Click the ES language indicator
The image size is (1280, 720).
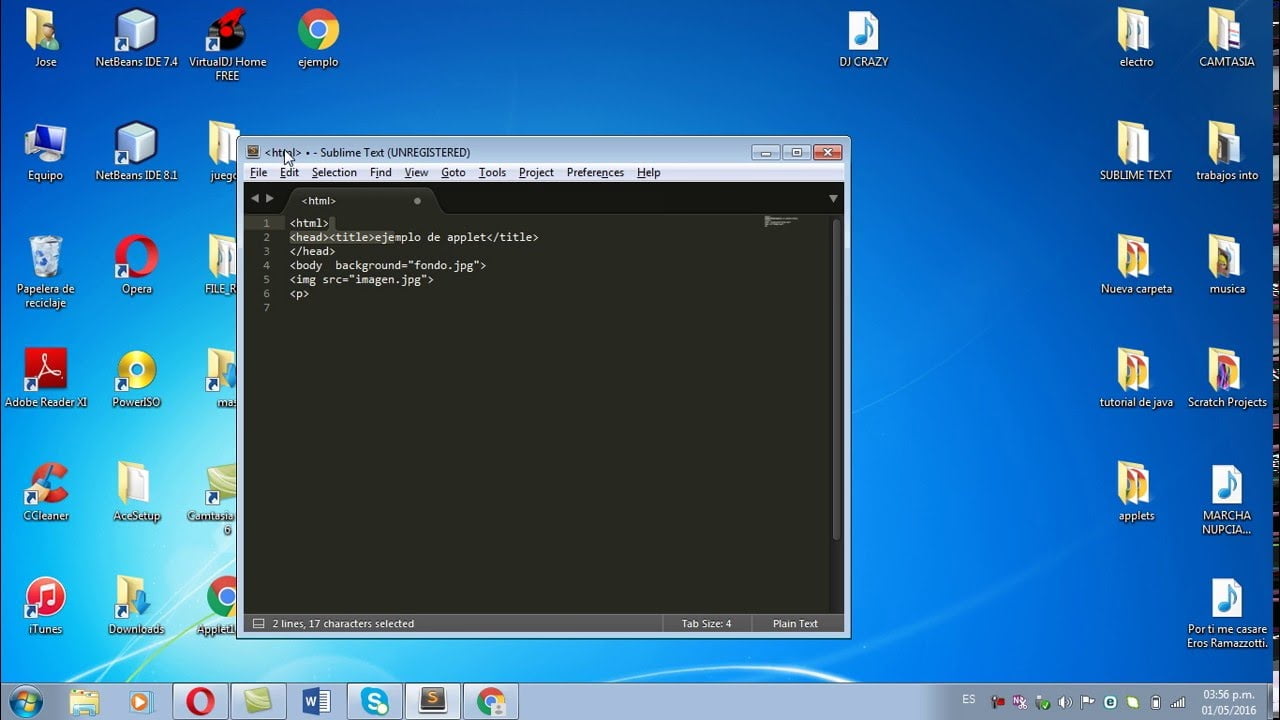click(968, 699)
